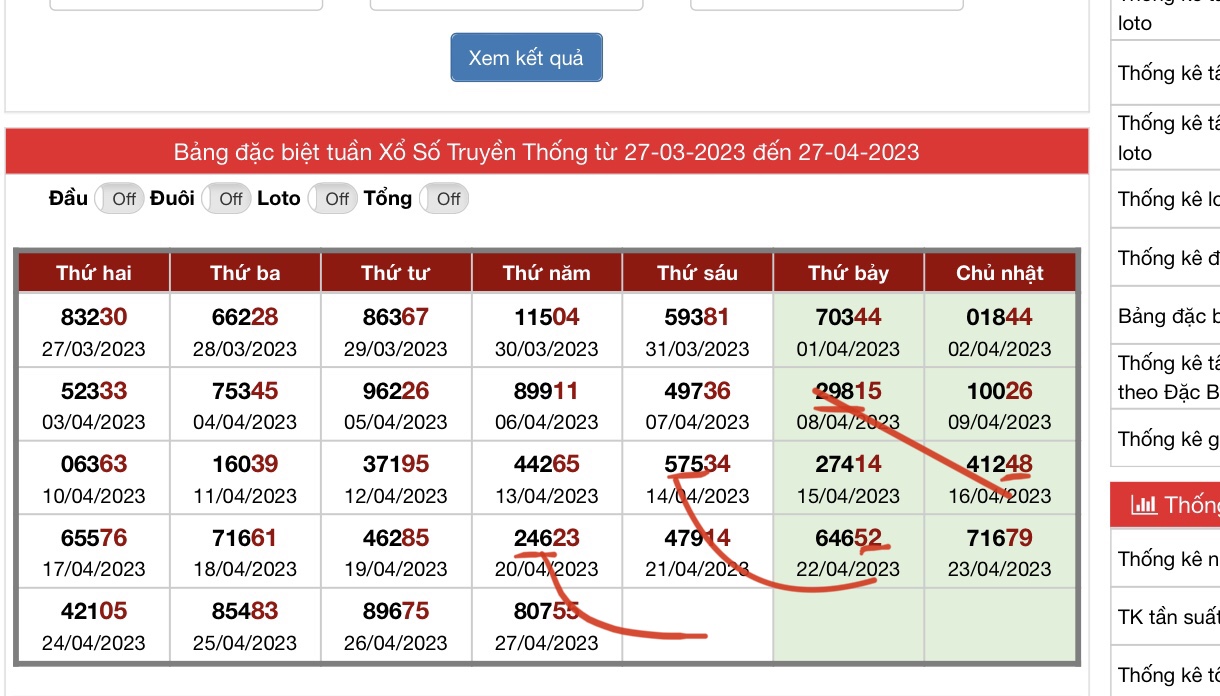Click the Thống kê g… sidebar link
1220x696 pixels.
pos(1168,439)
